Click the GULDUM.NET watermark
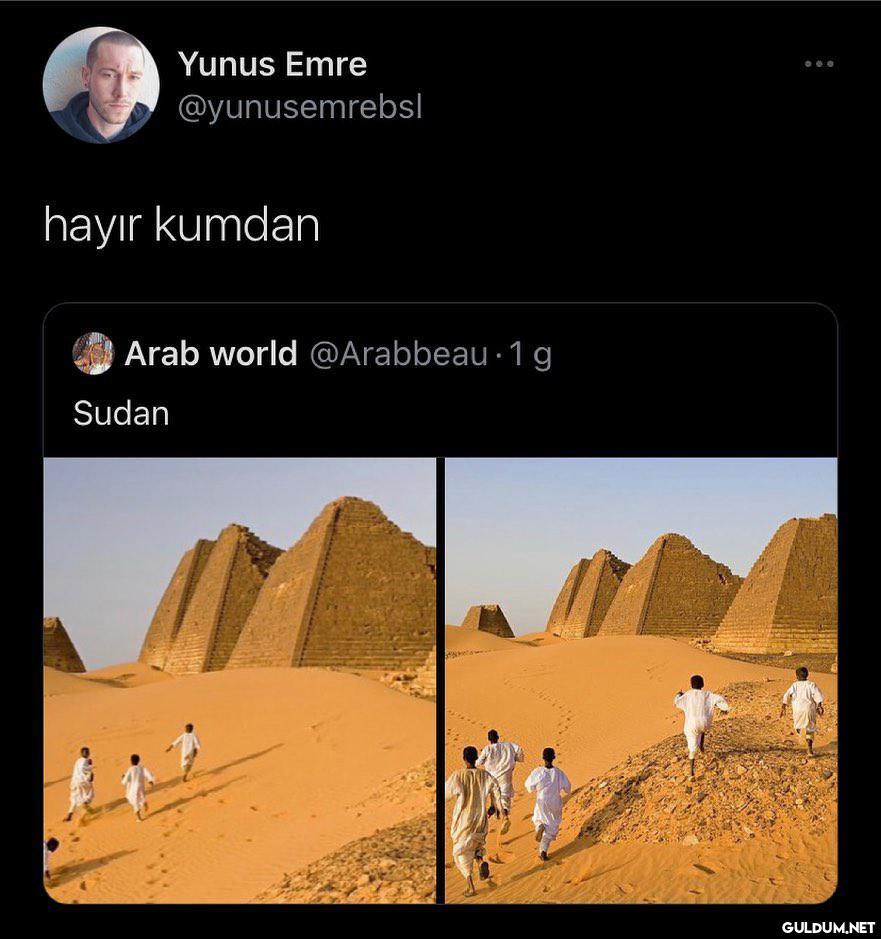 click(828, 928)
